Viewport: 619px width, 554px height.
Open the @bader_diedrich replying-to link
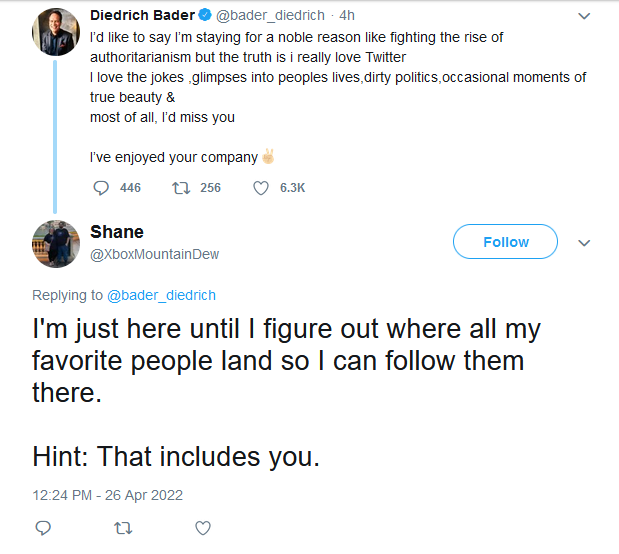pos(161,295)
